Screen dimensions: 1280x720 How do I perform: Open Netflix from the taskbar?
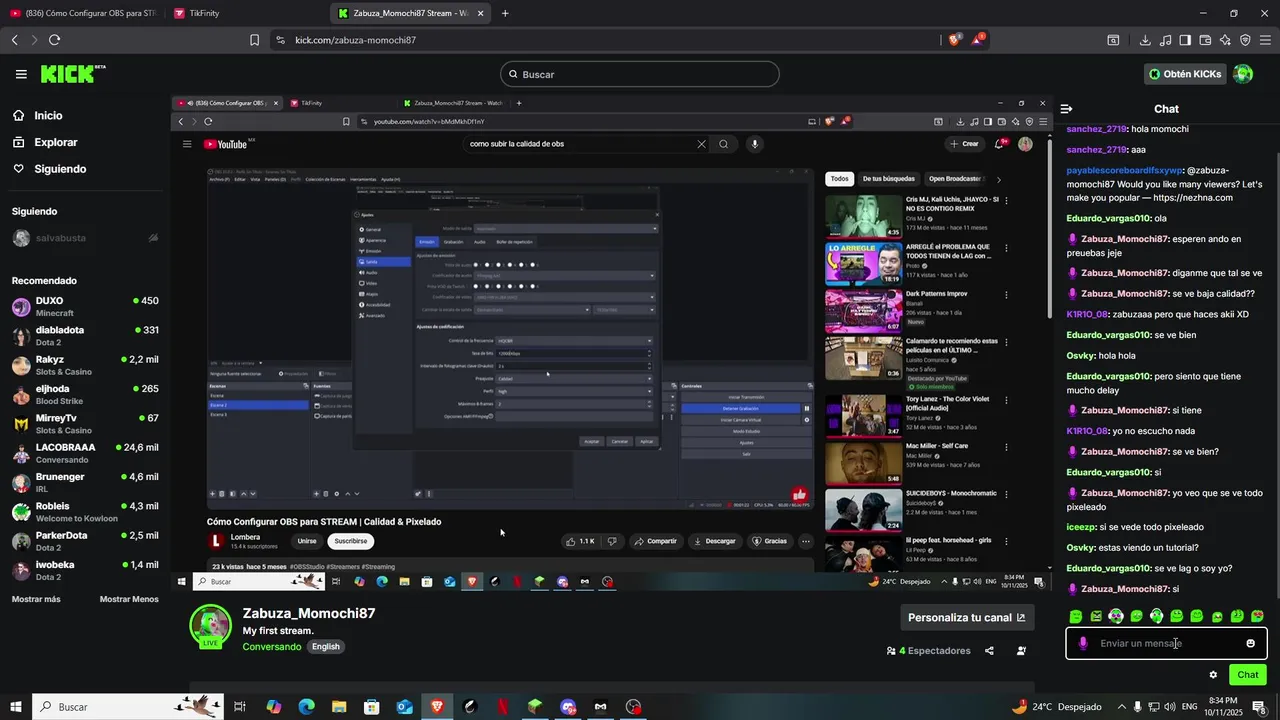point(502,707)
